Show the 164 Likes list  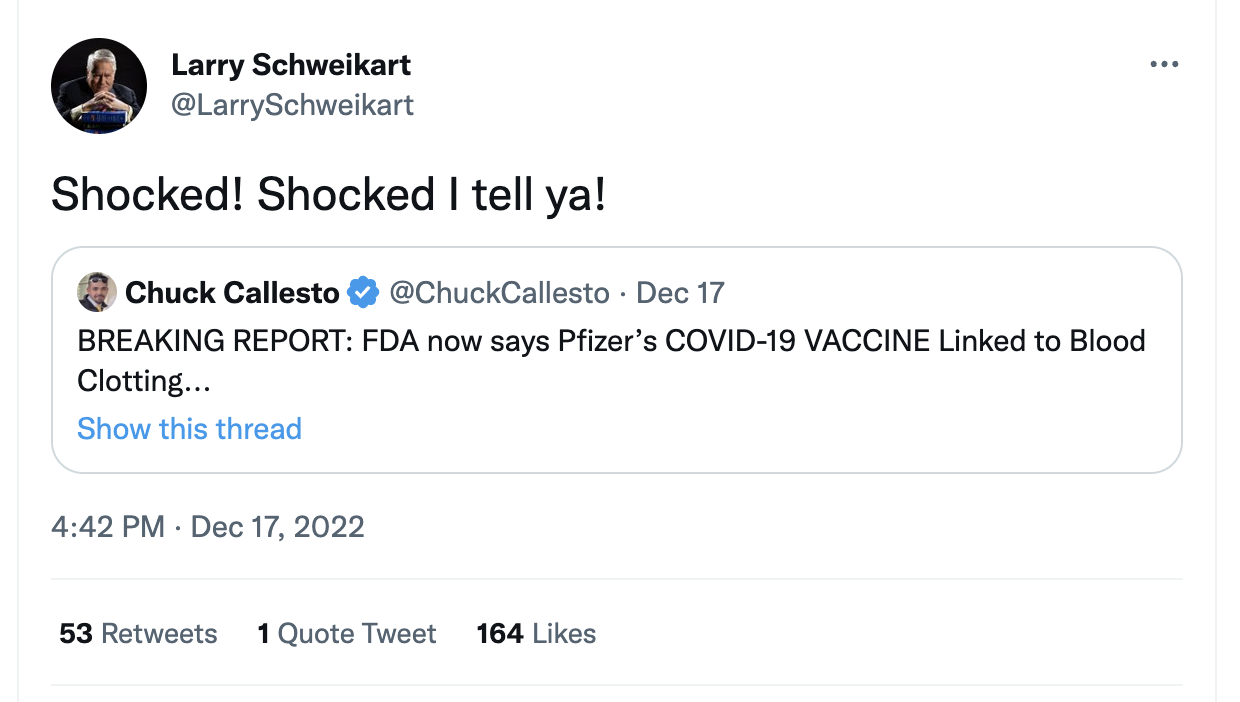(x=536, y=634)
